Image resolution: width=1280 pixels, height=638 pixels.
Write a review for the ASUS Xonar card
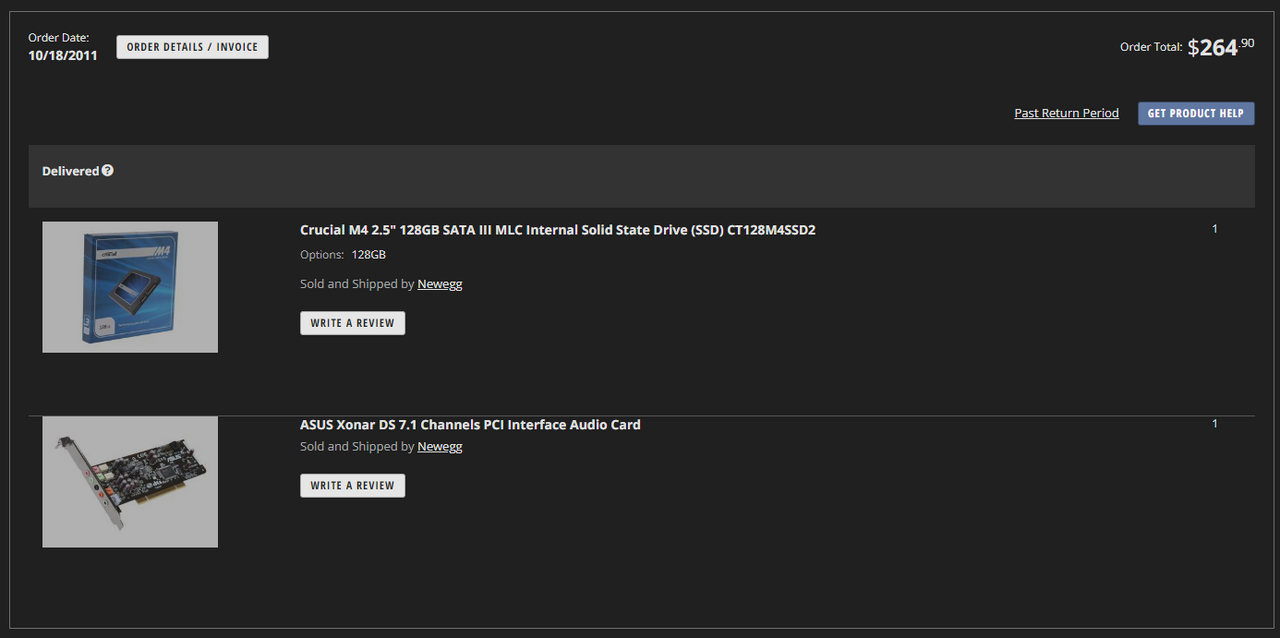(x=352, y=486)
